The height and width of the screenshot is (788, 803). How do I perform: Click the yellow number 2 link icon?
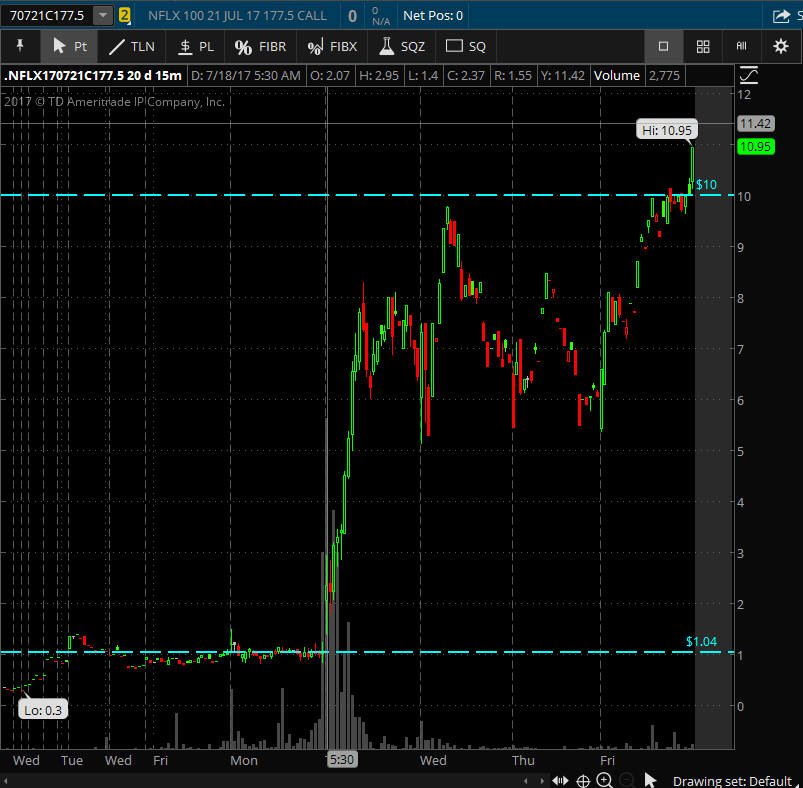pos(124,15)
